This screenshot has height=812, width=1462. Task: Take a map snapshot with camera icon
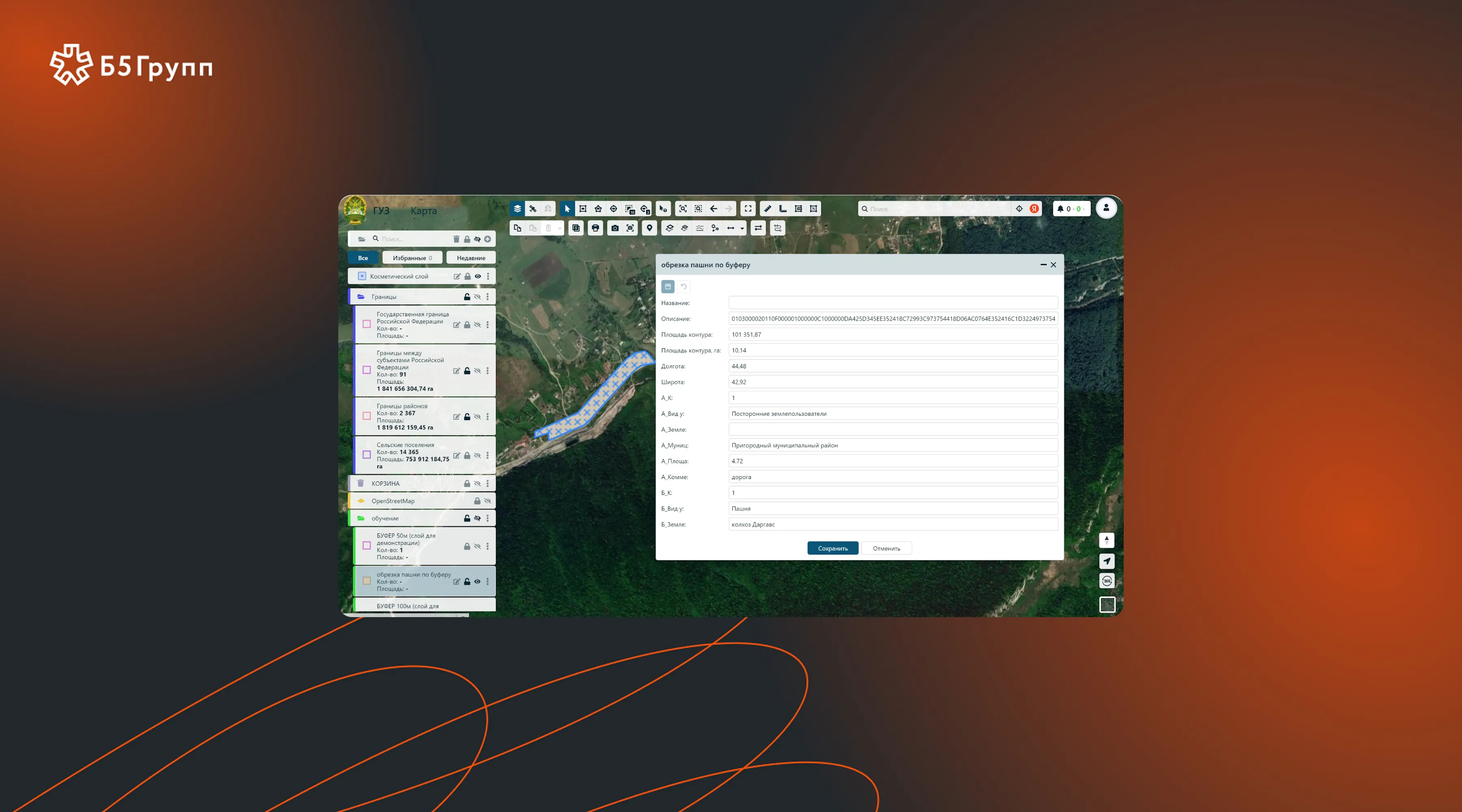coord(615,228)
